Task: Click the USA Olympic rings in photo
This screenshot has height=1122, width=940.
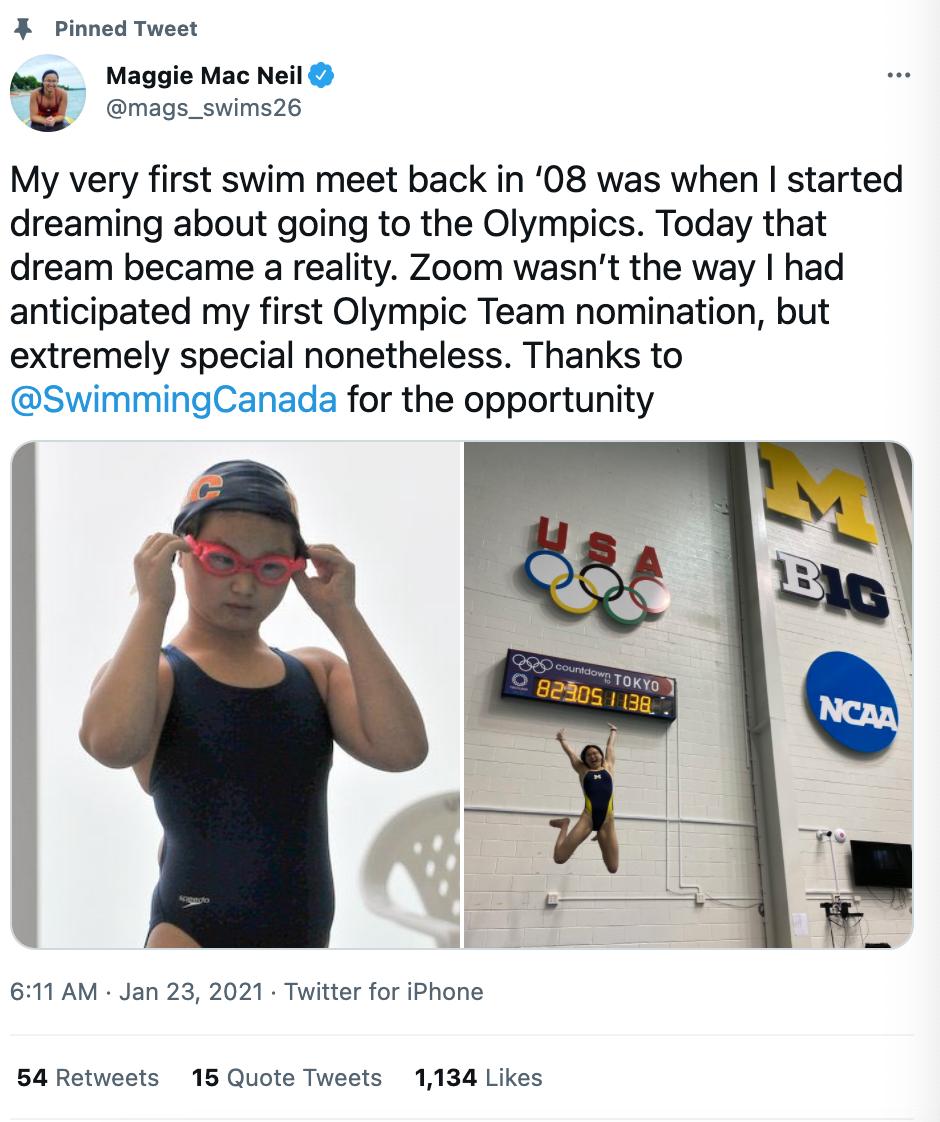Action: click(x=597, y=569)
